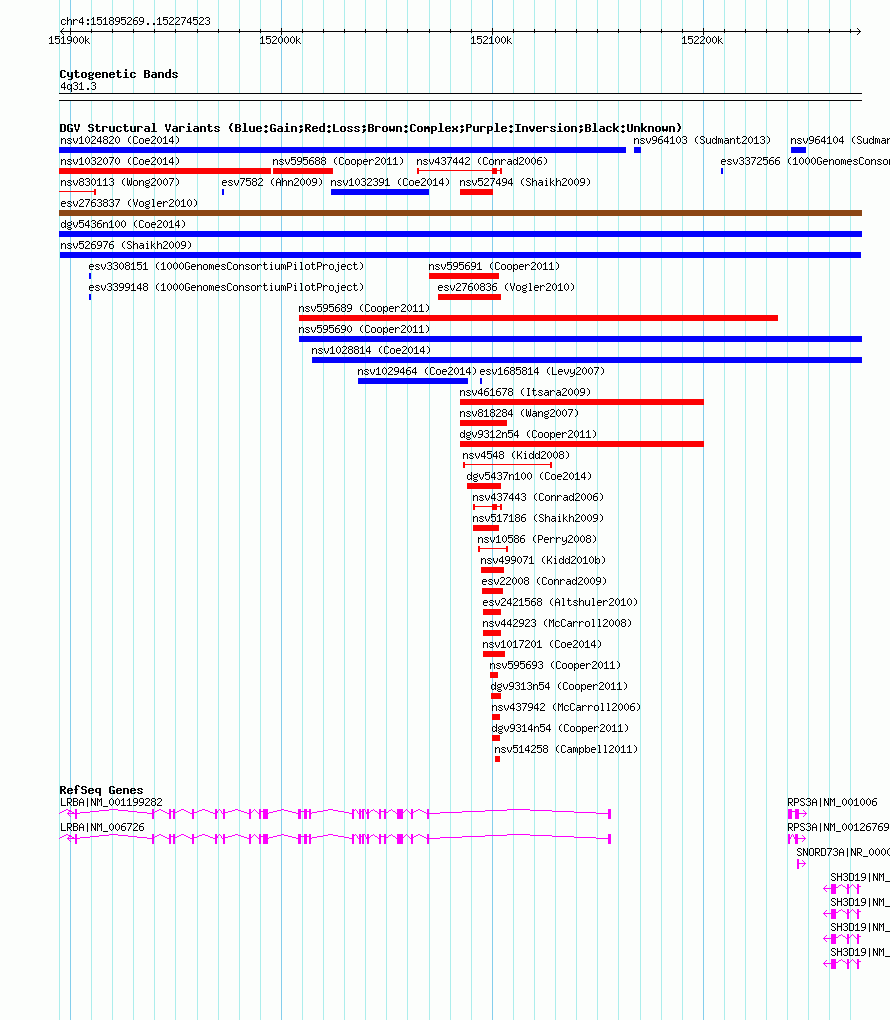Click the esv3372566 1000Genomes label
Viewport: 890px width, 1020px height.
coord(805,161)
